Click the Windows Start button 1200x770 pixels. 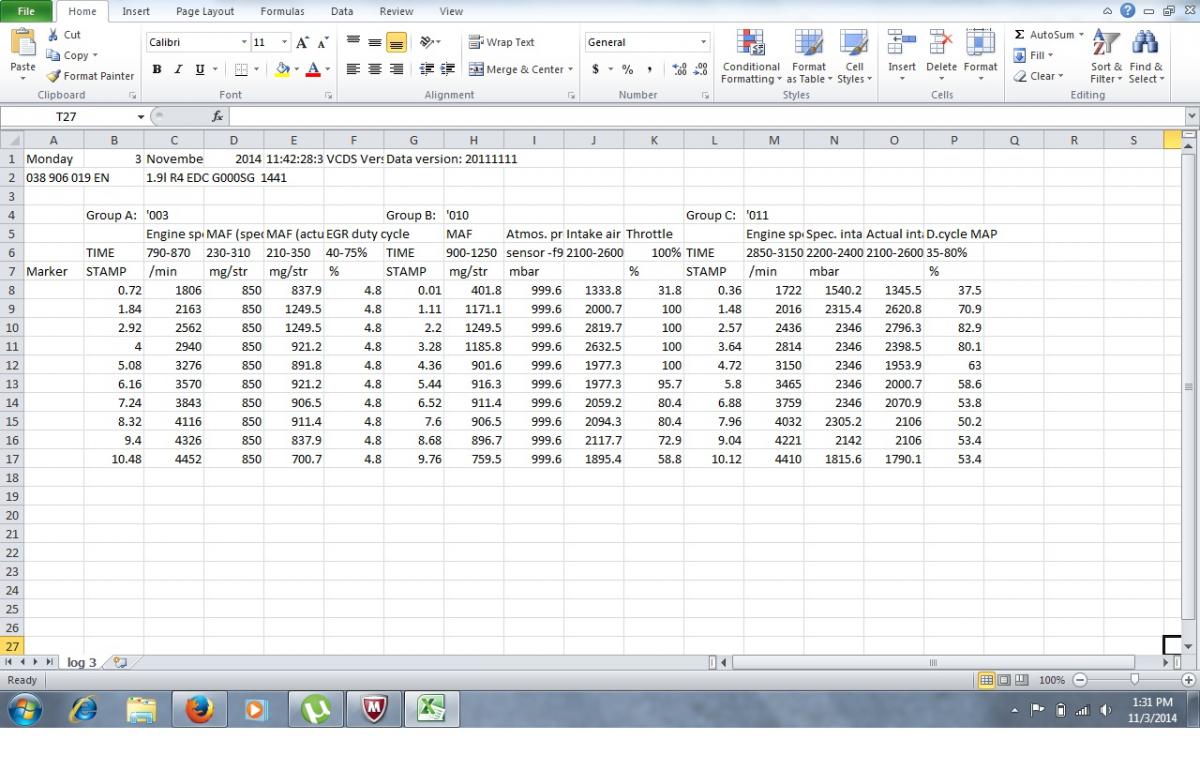[x=25, y=709]
